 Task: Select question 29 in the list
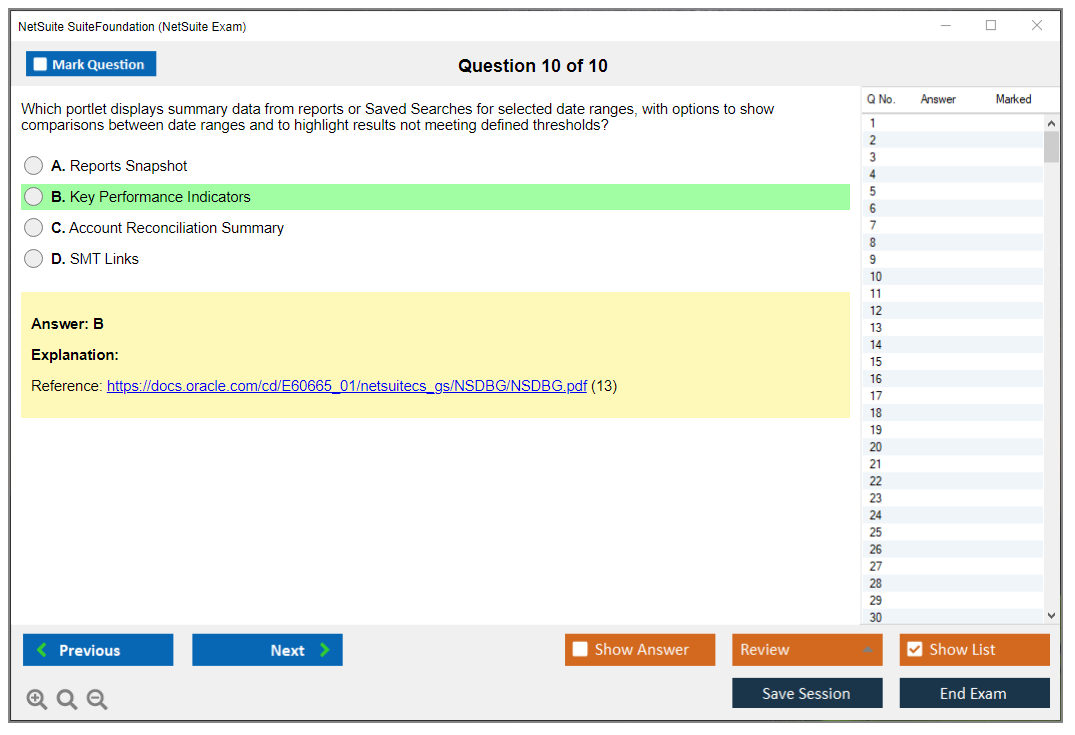pos(952,601)
